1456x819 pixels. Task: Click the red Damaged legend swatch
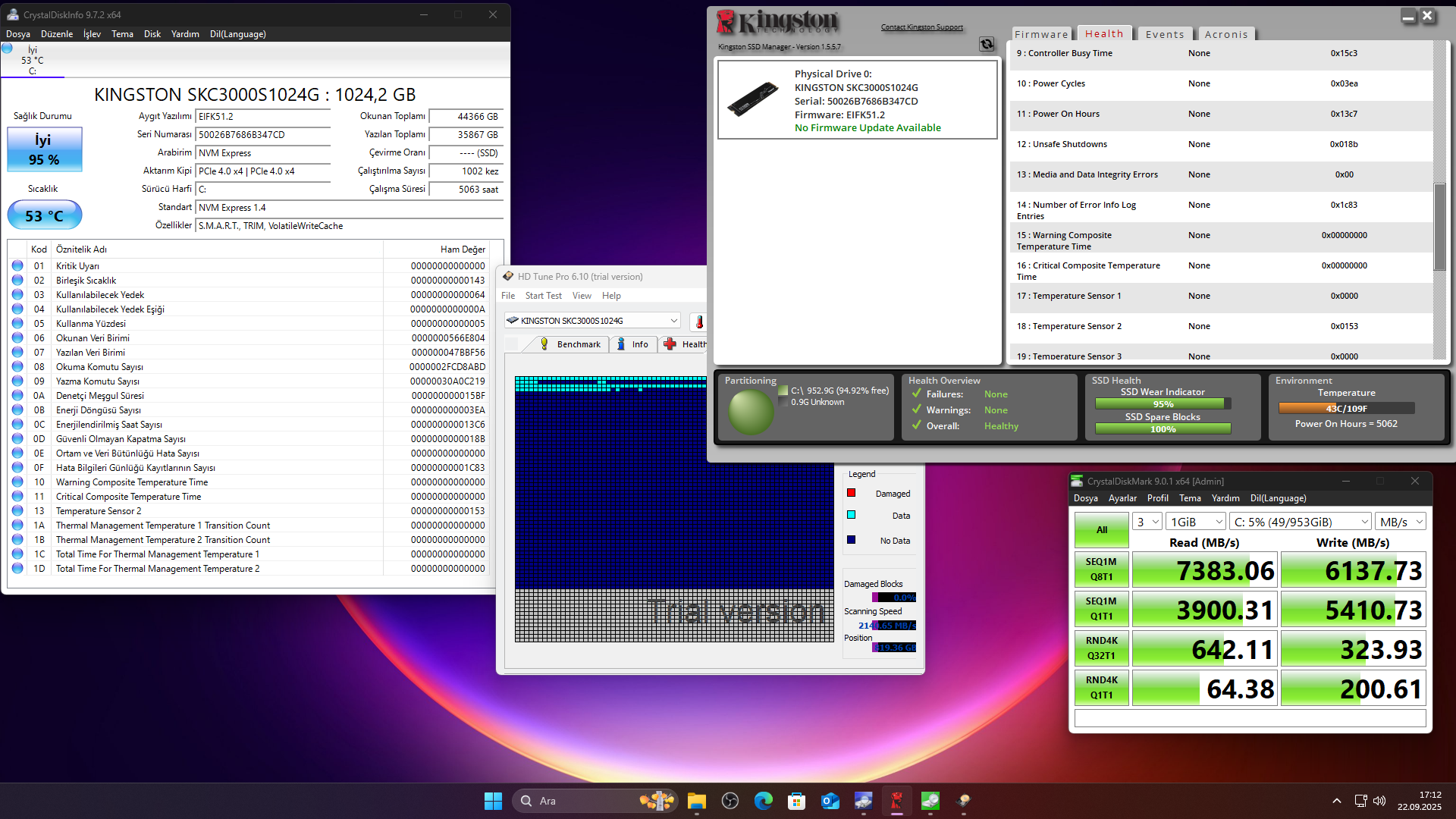tap(851, 493)
